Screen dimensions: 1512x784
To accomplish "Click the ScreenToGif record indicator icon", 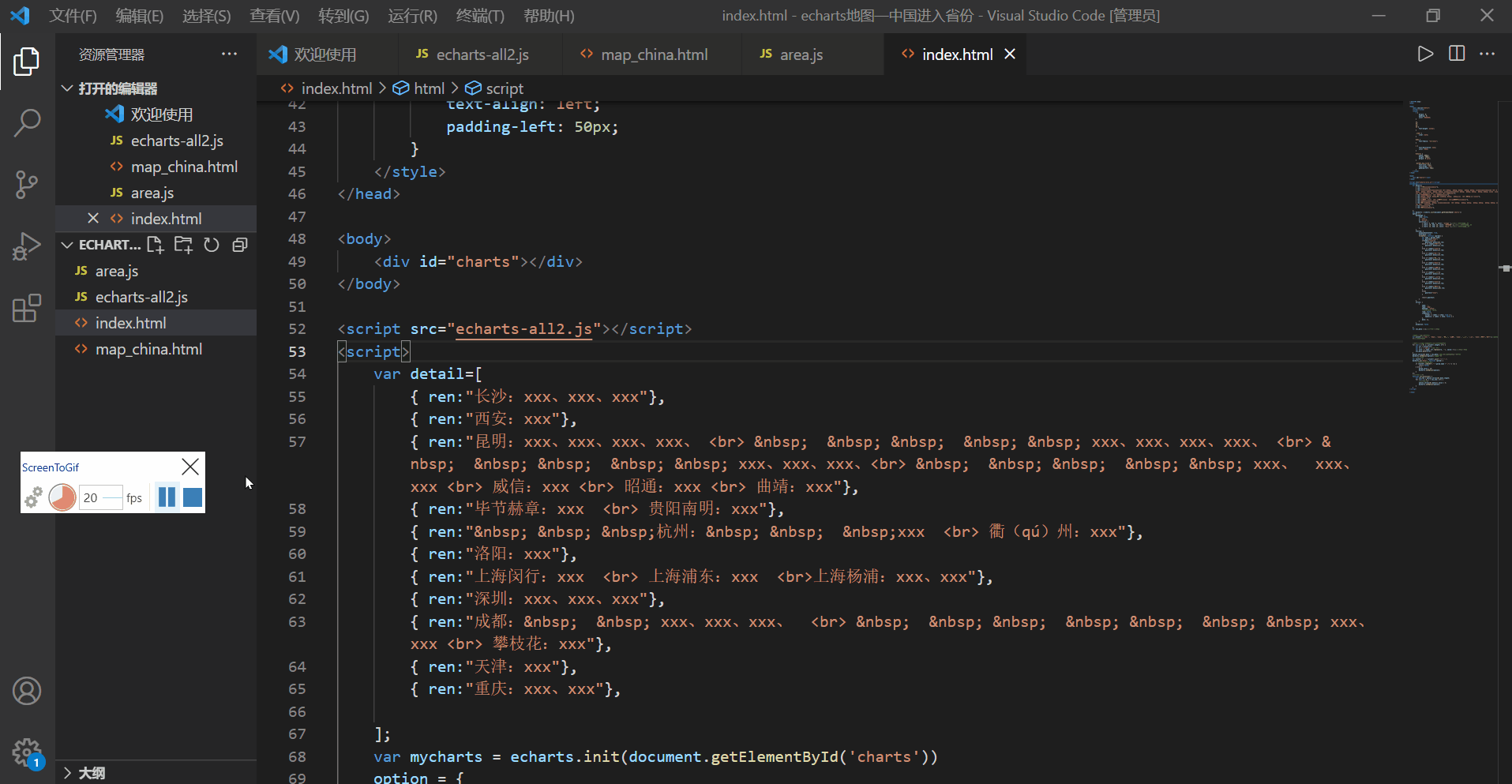I will 62,497.
